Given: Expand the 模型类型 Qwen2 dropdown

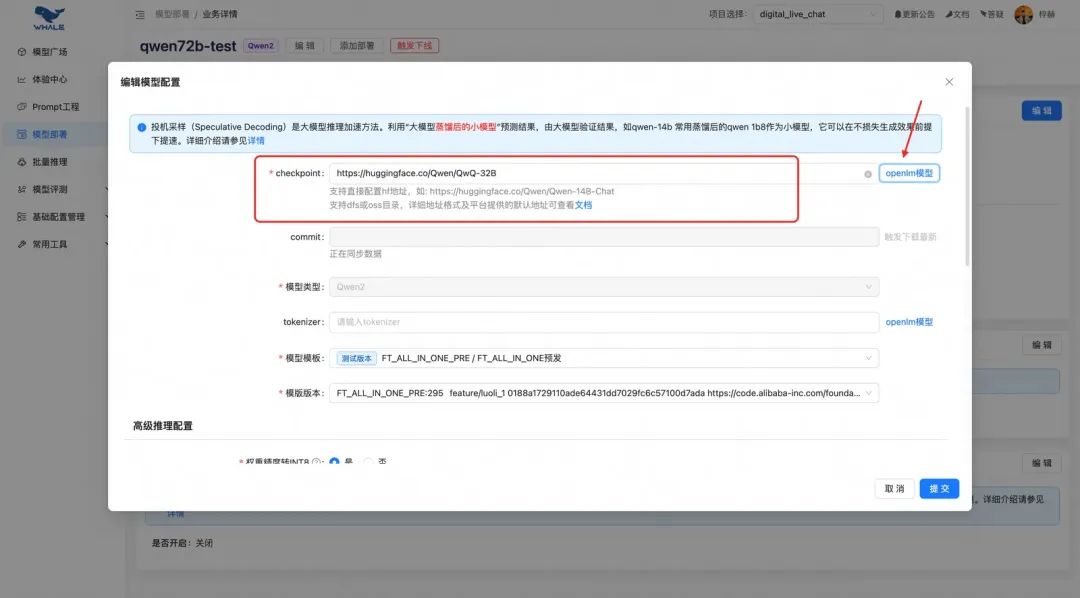Looking at the screenshot, I should (x=600, y=288).
